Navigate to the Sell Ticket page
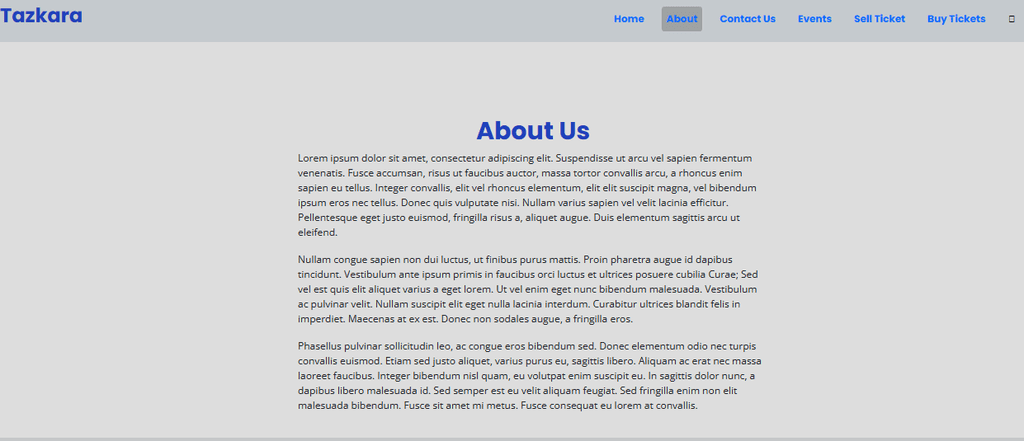 [x=879, y=19]
